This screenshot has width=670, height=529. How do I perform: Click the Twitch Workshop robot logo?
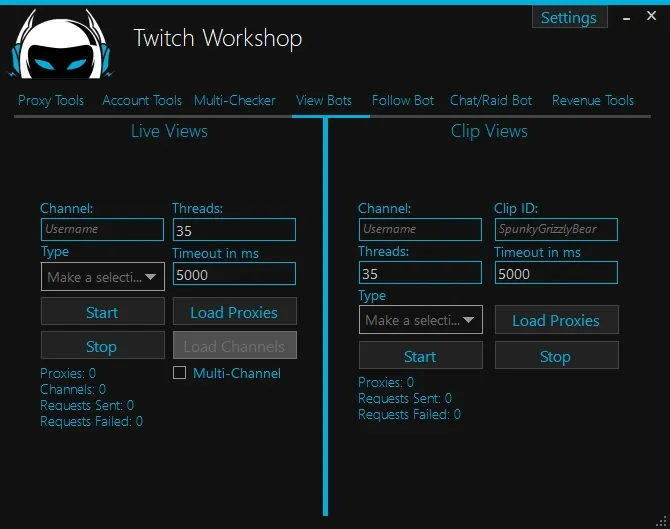(60, 44)
